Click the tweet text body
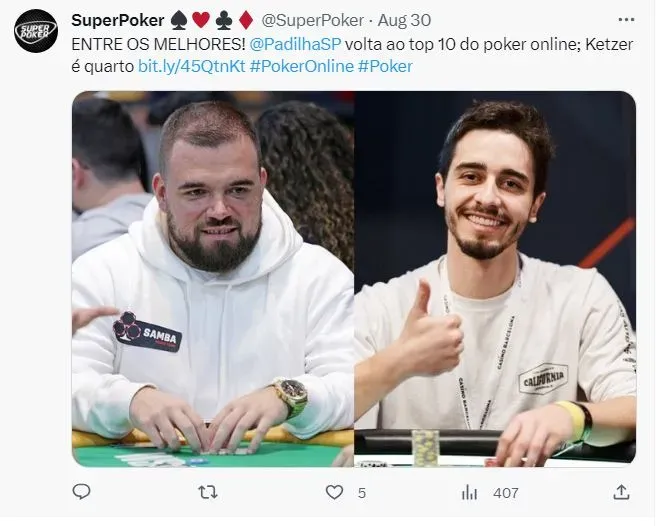This screenshot has width=657, height=526. [352, 55]
